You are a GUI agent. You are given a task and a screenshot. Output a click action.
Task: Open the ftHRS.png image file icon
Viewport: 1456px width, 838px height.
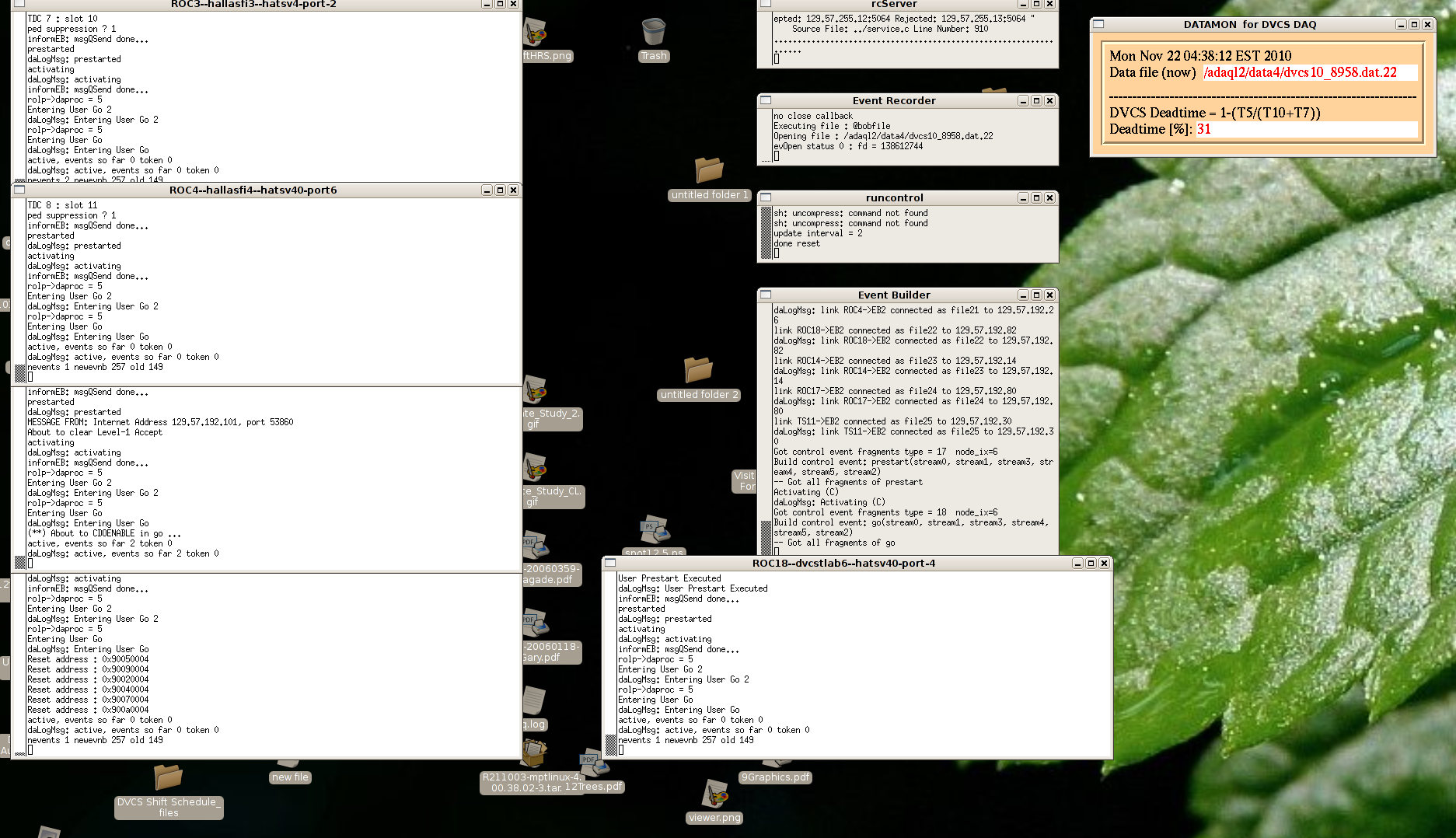point(536,33)
